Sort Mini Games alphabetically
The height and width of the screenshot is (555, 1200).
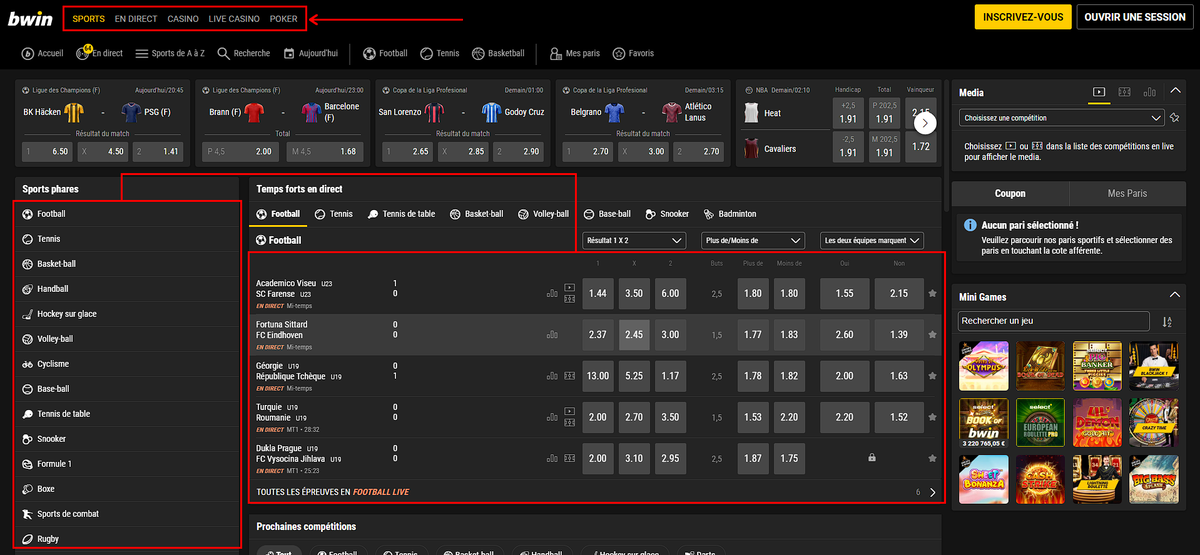(1167, 321)
